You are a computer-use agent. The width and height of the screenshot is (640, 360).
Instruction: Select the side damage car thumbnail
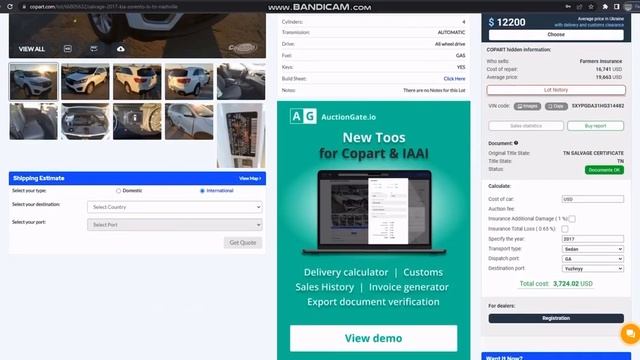pyautogui.click(x=189, y=121)
